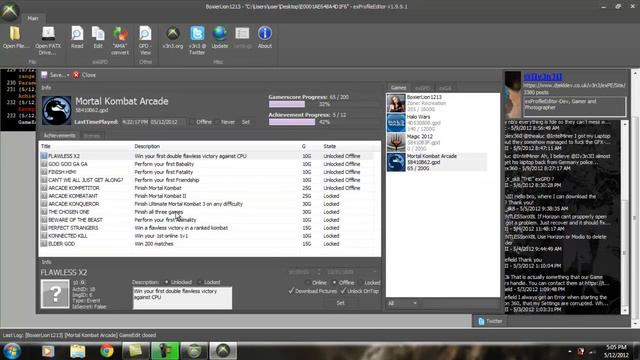
Task: Select Mortal Kombat Arcade icon in games list
Action: coord(396,162)
